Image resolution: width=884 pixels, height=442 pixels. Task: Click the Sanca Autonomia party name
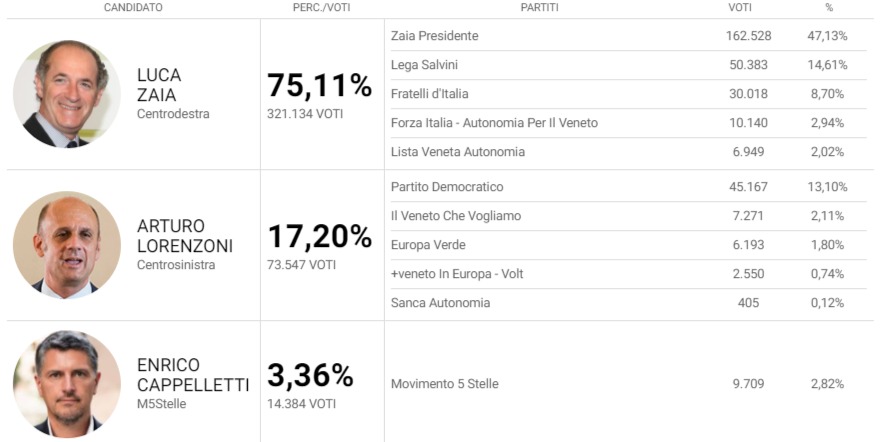point(440,303)
